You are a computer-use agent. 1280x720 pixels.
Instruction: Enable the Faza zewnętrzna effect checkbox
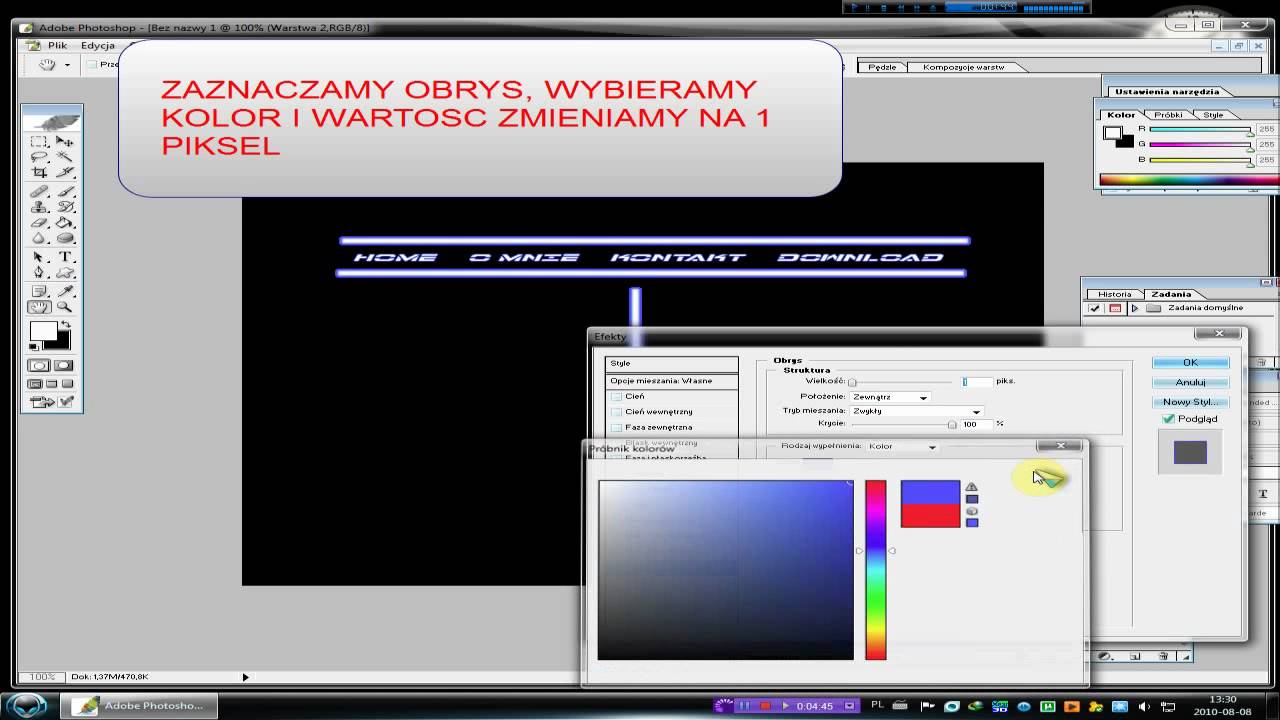pyautogui.click(x=617, y=427)
